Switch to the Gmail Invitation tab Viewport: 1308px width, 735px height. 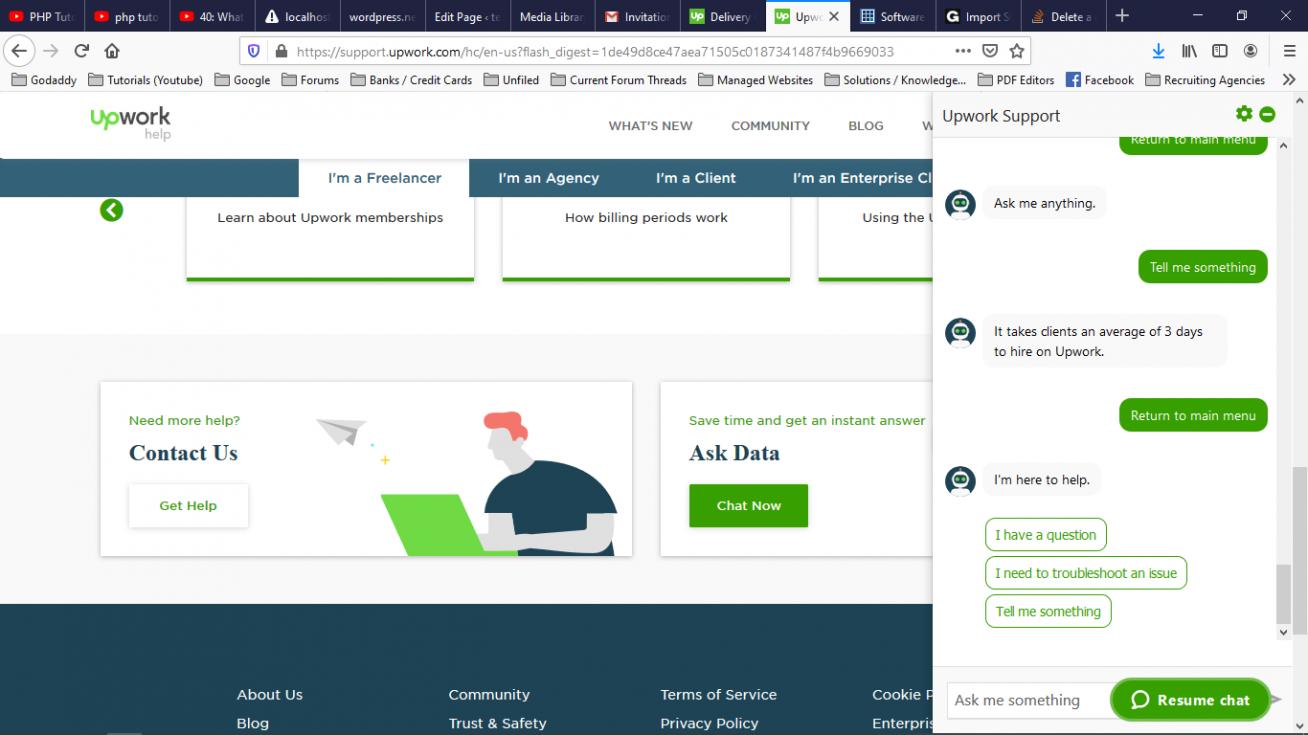coord(637,17)
